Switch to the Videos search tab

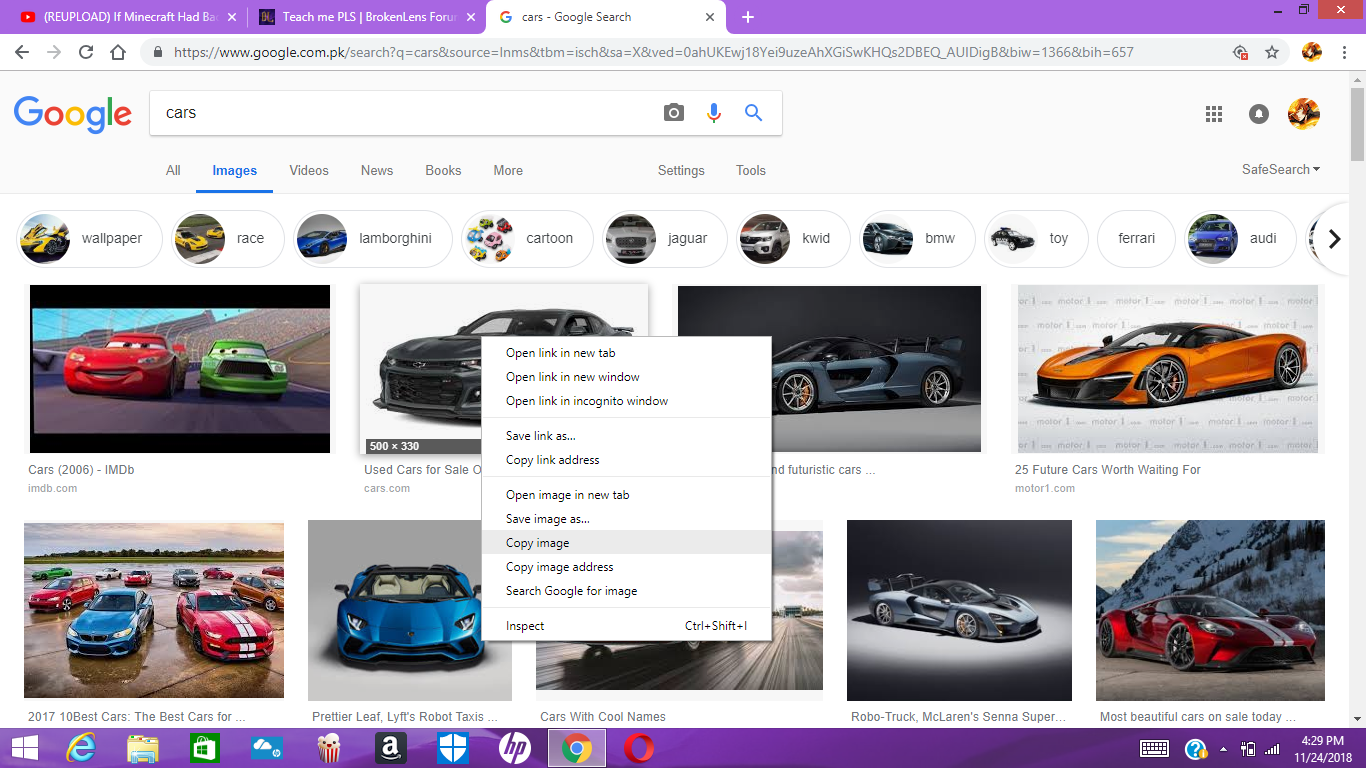309,170
